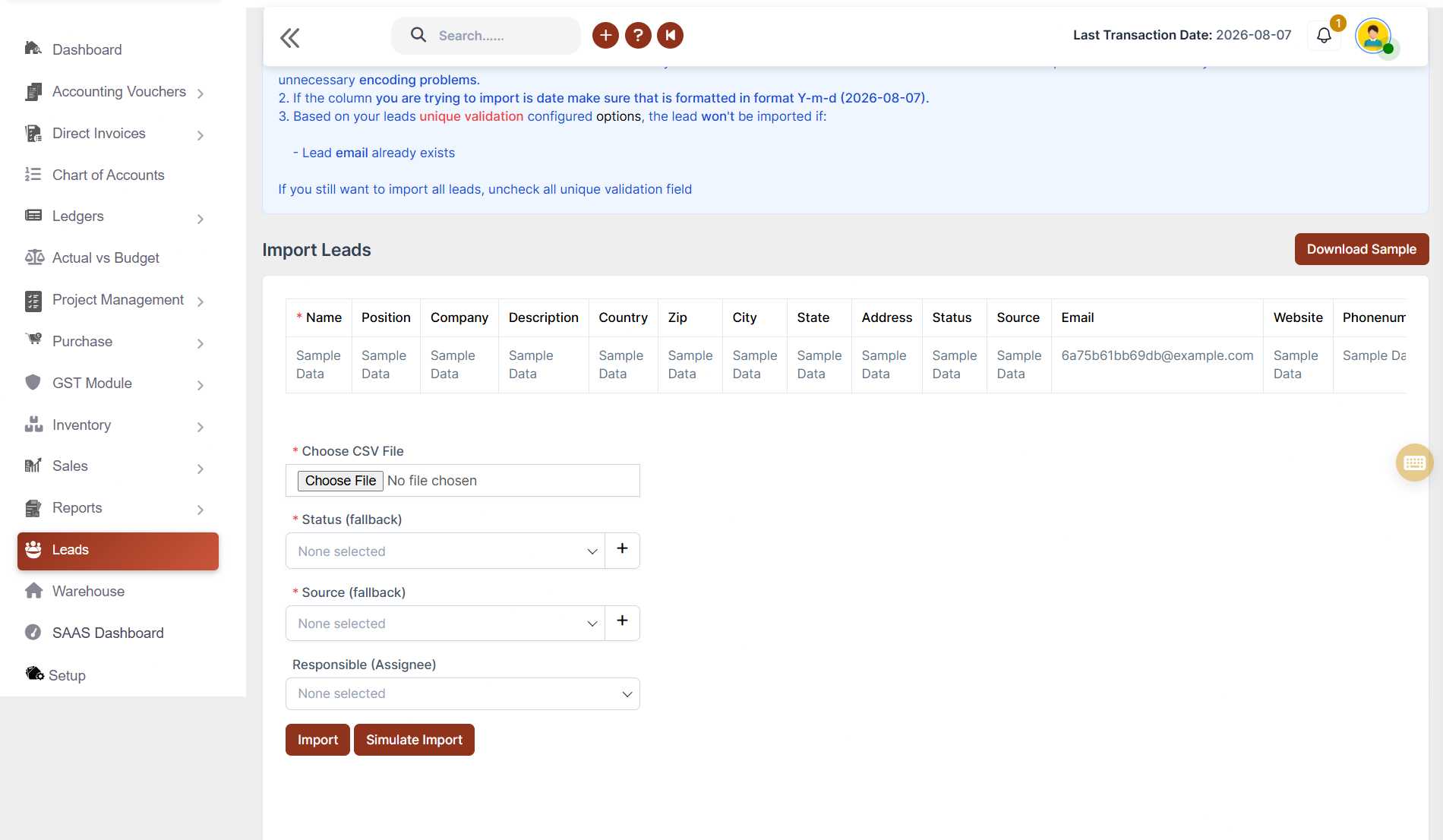Focus the top search field

click(486, 36)
